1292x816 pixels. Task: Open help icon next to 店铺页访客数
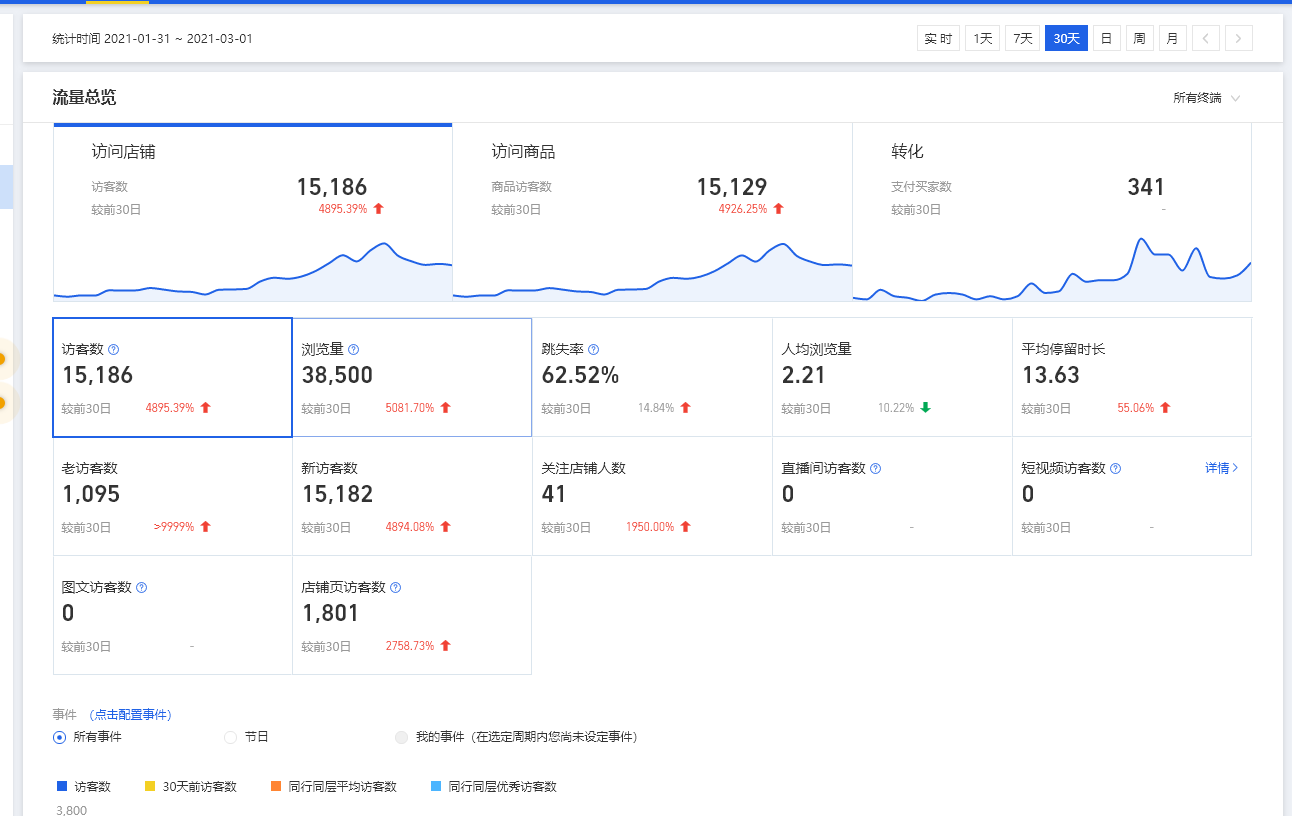pos(395,588)
